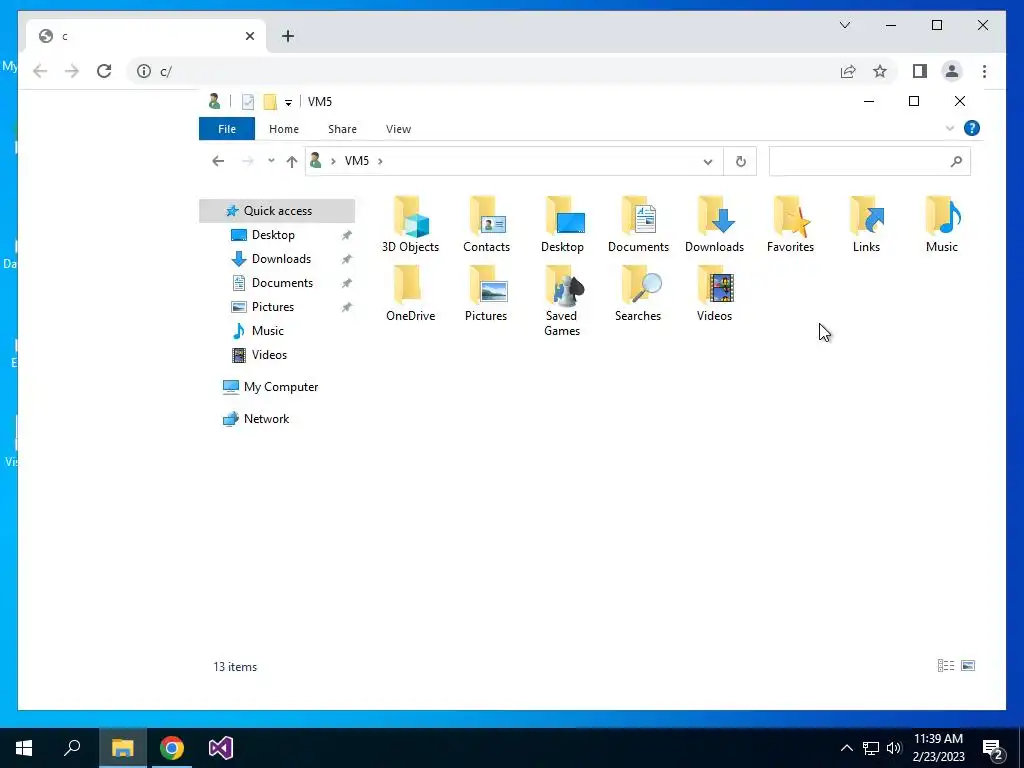Open the Videos folder in file pane
This screenshot has height=768, width=1024.
[x=714, y=293]
